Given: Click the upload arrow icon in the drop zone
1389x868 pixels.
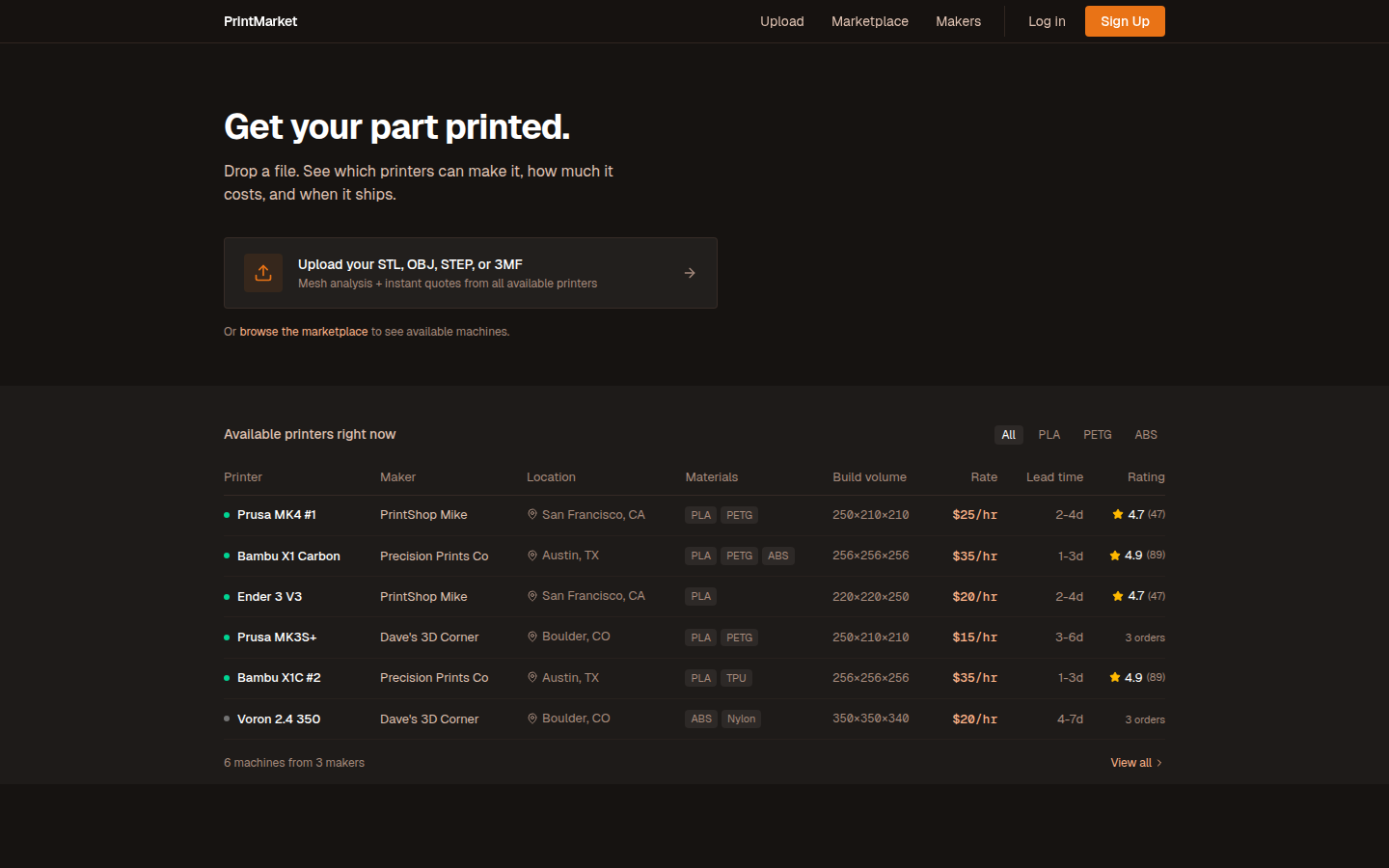Looking at the screenshot, I should point(262,273).
